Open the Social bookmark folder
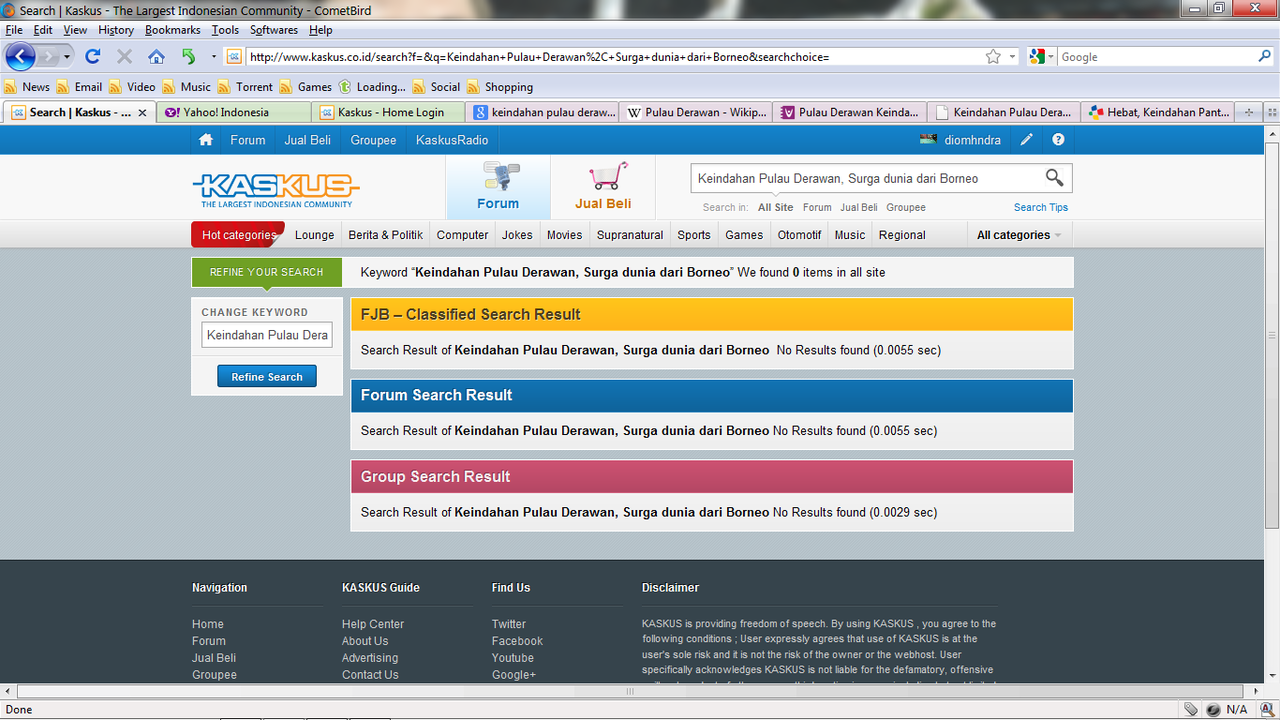This screenshot has width=1280, height=720. pyautogui.click(x=436, y=87)
